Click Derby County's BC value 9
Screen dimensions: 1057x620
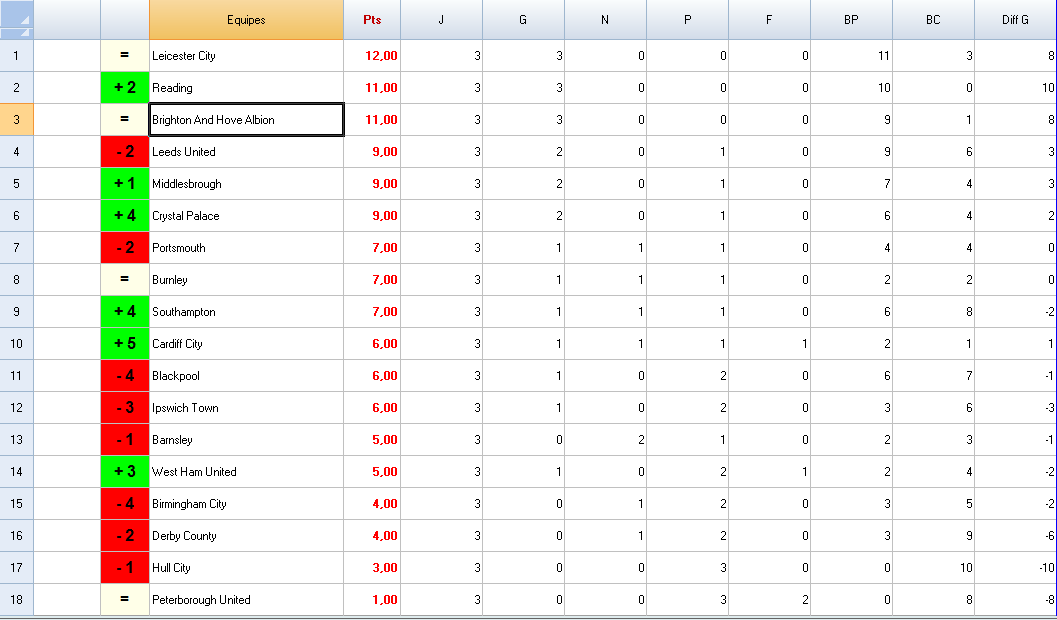(933, 536)
